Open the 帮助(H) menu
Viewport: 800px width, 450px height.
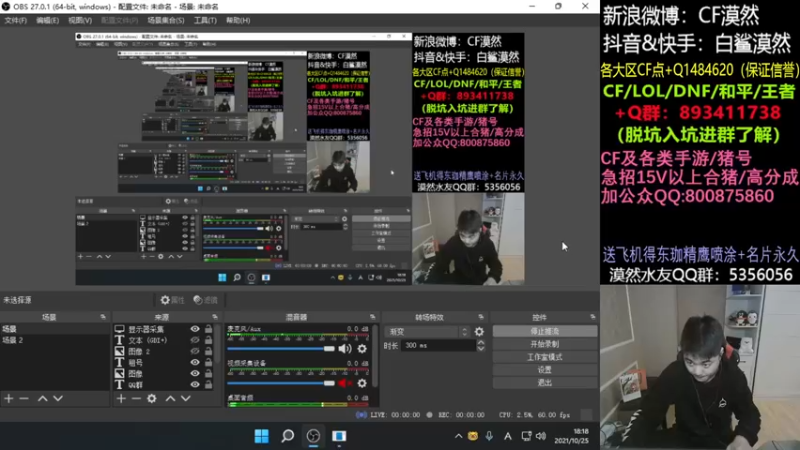(x=238, y=20)
